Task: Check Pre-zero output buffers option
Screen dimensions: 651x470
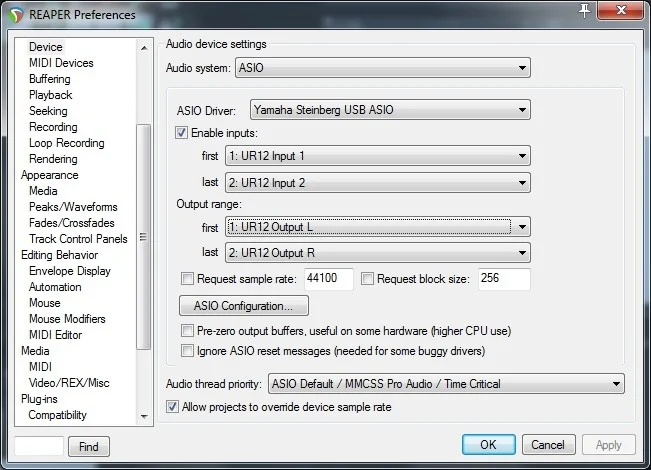Action: [x=187, y=331]
